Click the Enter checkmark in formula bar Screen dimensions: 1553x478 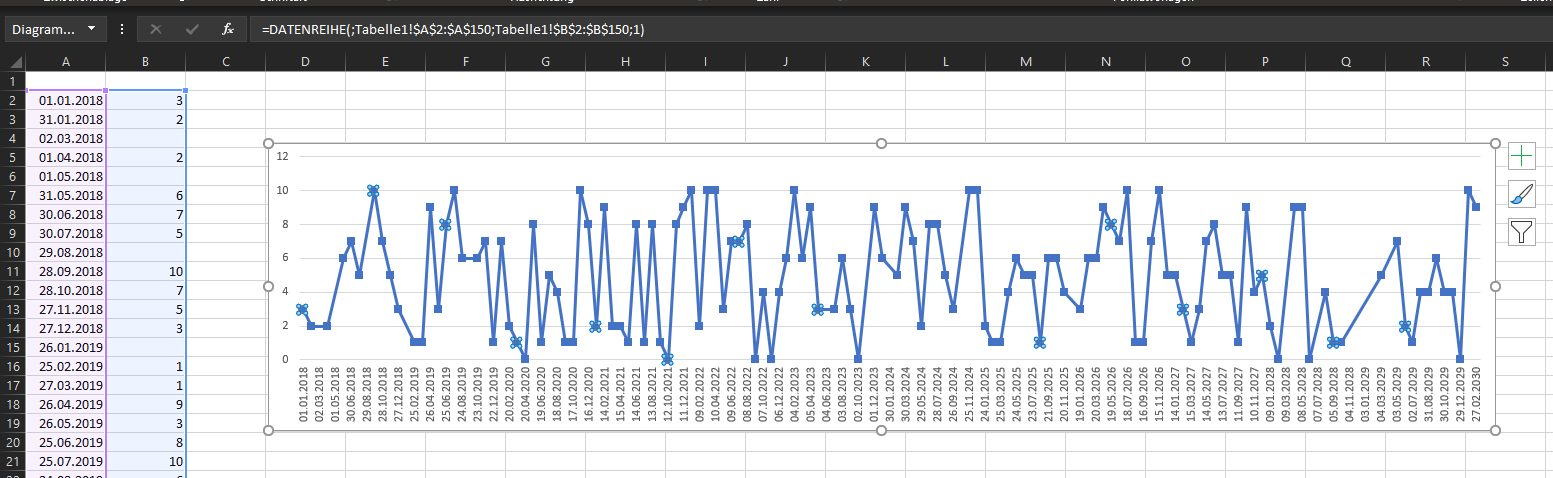click(192, 29)
